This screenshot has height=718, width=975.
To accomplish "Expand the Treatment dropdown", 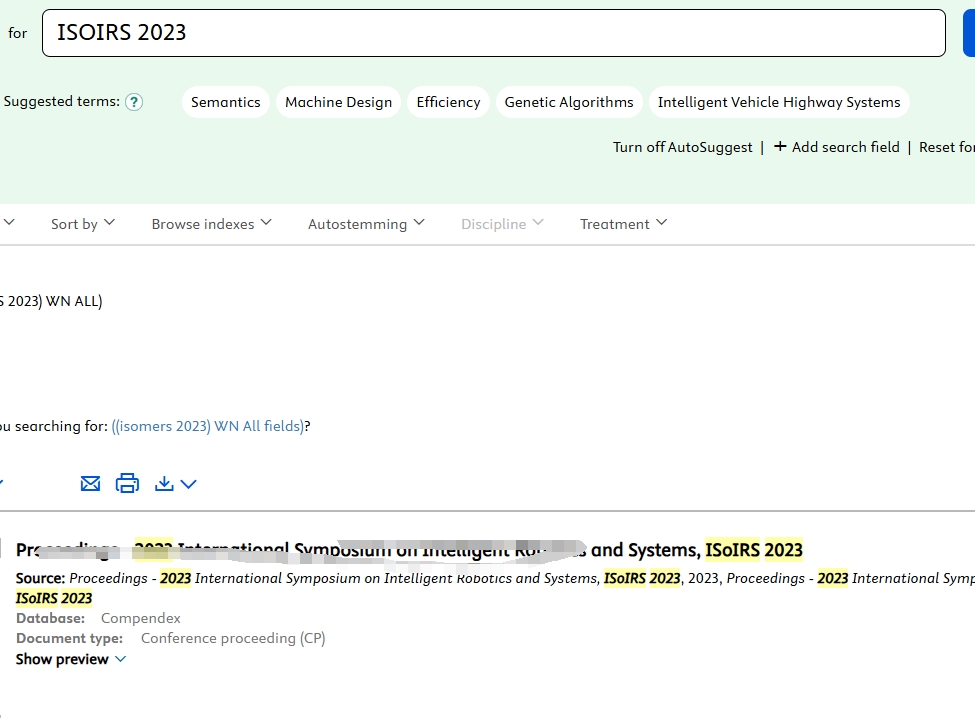I will click(x=623, y=224).
